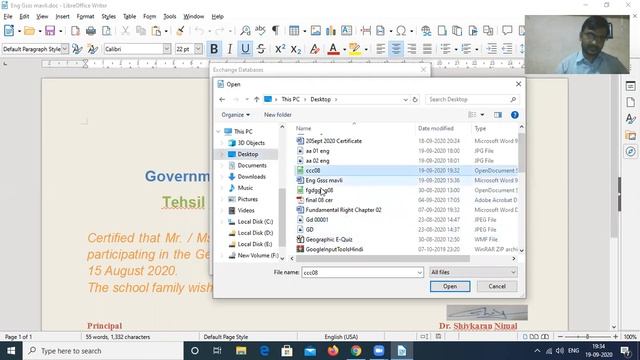Apply the yellow highlighting color swatch
Screen dimensions: 640x360
coord(355,49)
